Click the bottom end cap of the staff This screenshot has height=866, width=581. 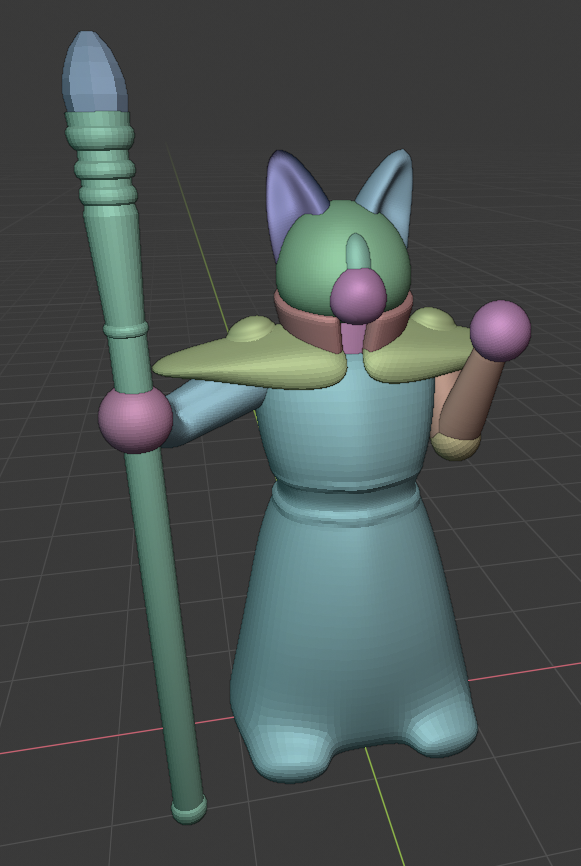[188, 810]
